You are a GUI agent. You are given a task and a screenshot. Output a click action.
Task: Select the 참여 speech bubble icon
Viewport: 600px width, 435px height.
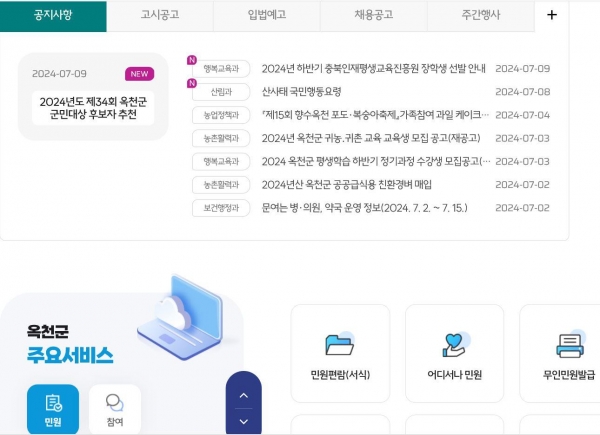click(115, 404)
